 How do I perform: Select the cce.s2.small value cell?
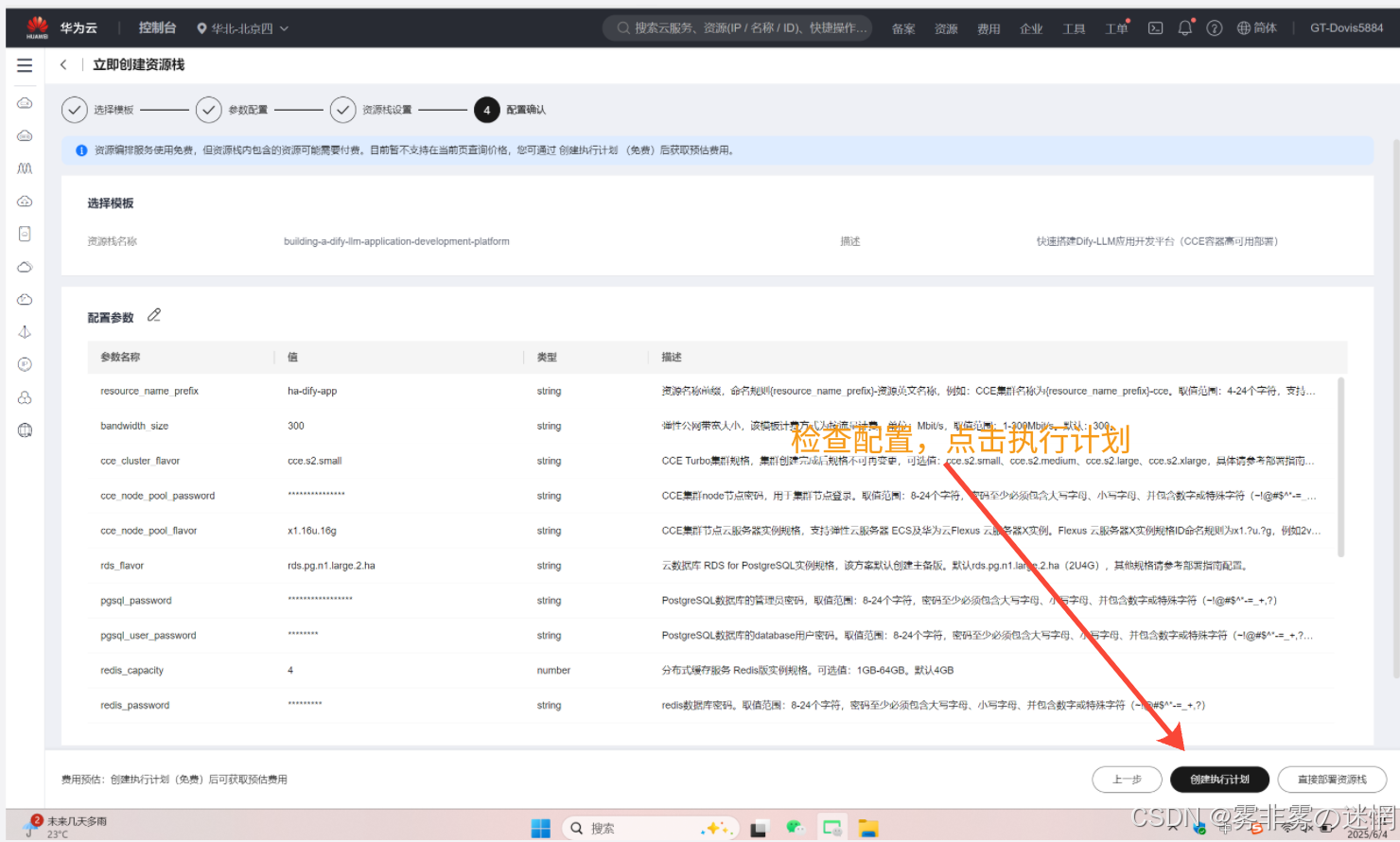315,461
